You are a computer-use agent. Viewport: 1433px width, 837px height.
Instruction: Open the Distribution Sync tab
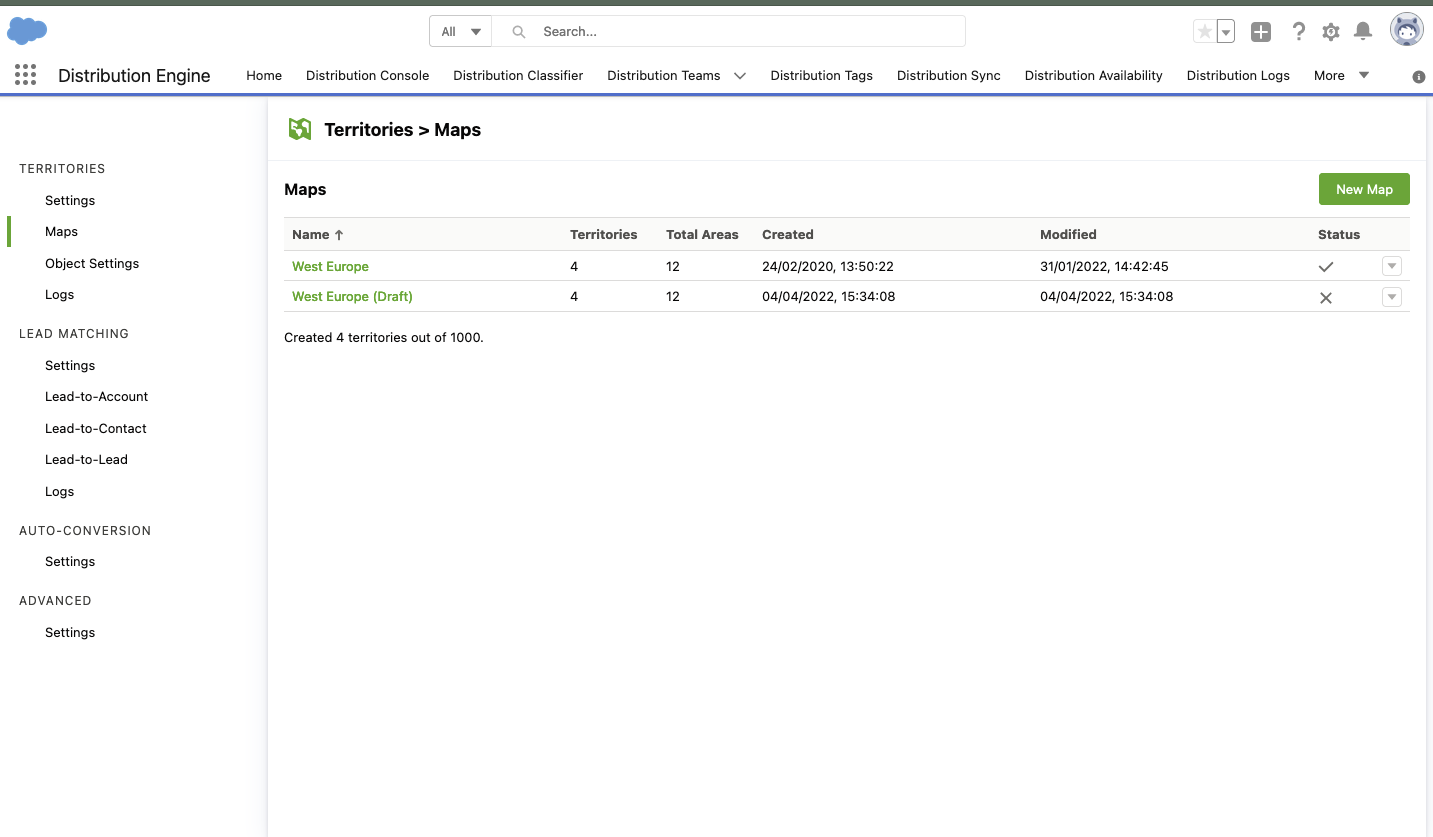(x=949, y=75)
